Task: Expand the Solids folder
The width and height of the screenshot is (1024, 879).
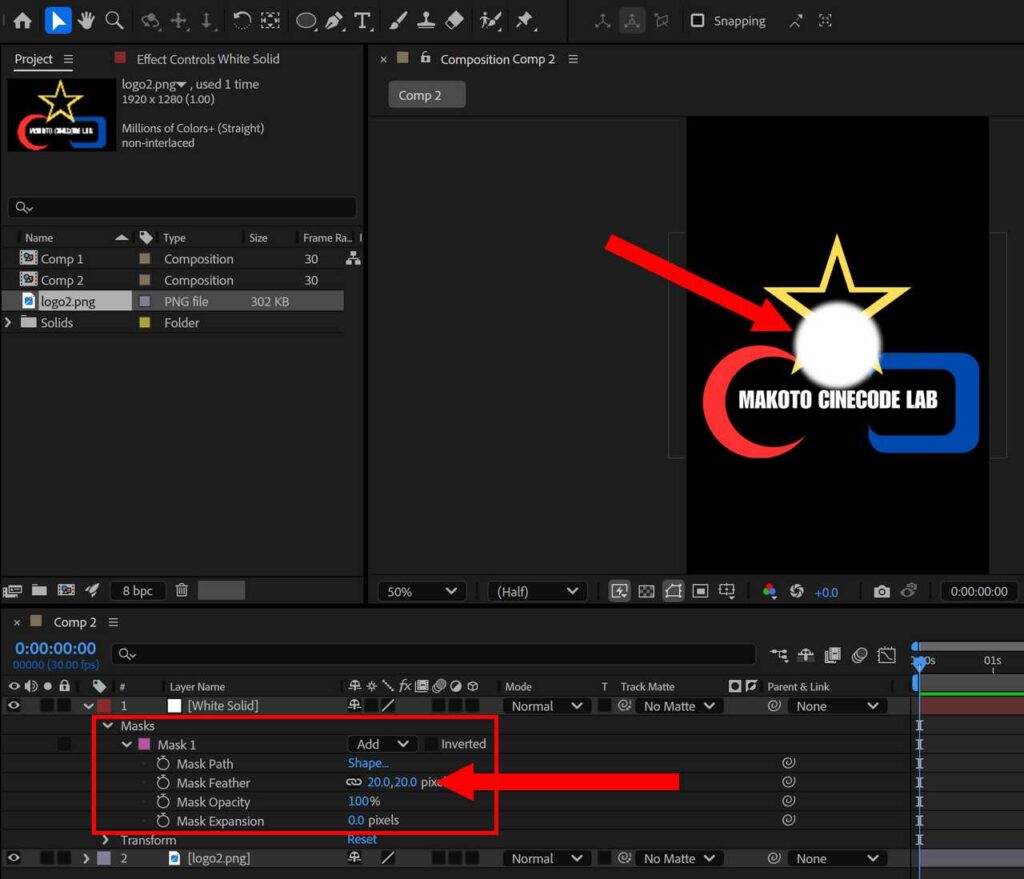Action: point(8,323)
